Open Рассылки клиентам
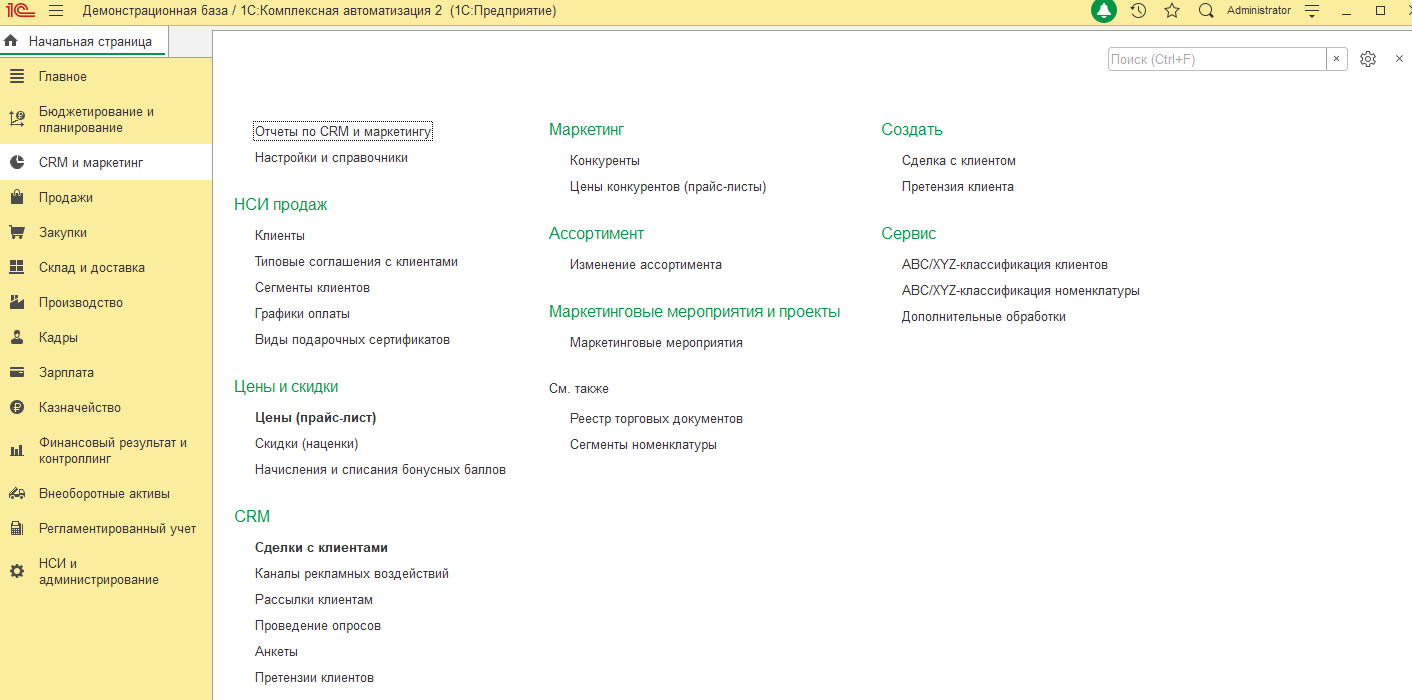Image resolution: width=1412 pixels, height=700 pixels. 314,599
